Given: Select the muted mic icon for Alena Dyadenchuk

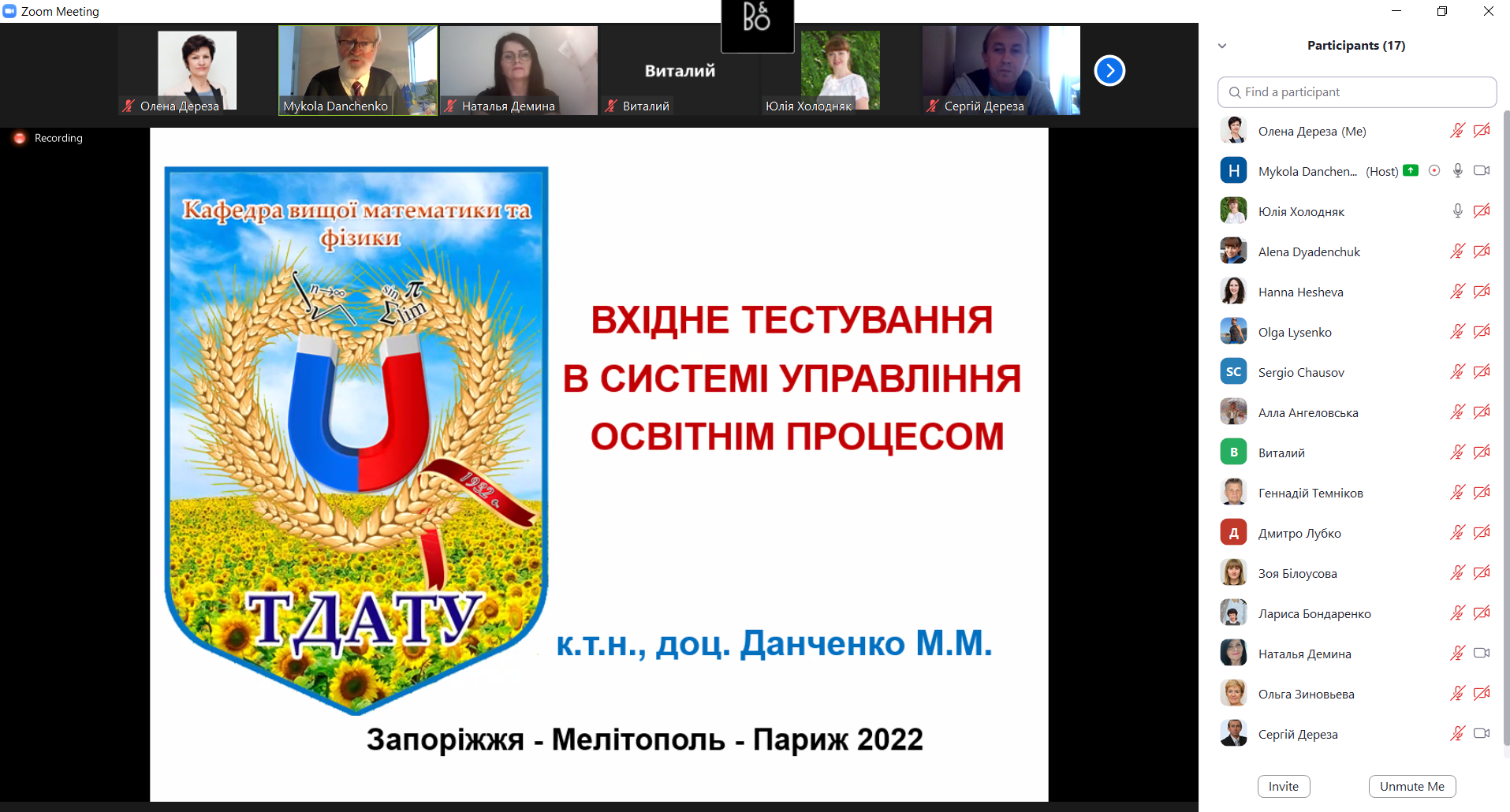Looking at the screenshot, I should [x=1457, y=251].
